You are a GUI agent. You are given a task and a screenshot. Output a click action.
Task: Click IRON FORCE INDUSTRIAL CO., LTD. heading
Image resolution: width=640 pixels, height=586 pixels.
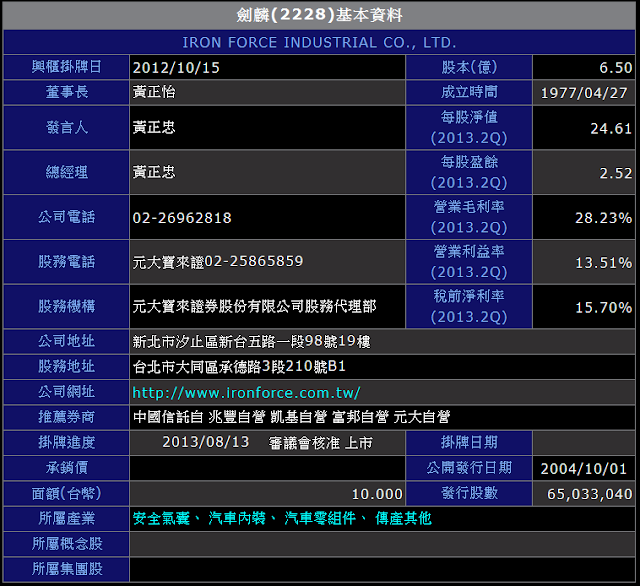tap(319, 42)
